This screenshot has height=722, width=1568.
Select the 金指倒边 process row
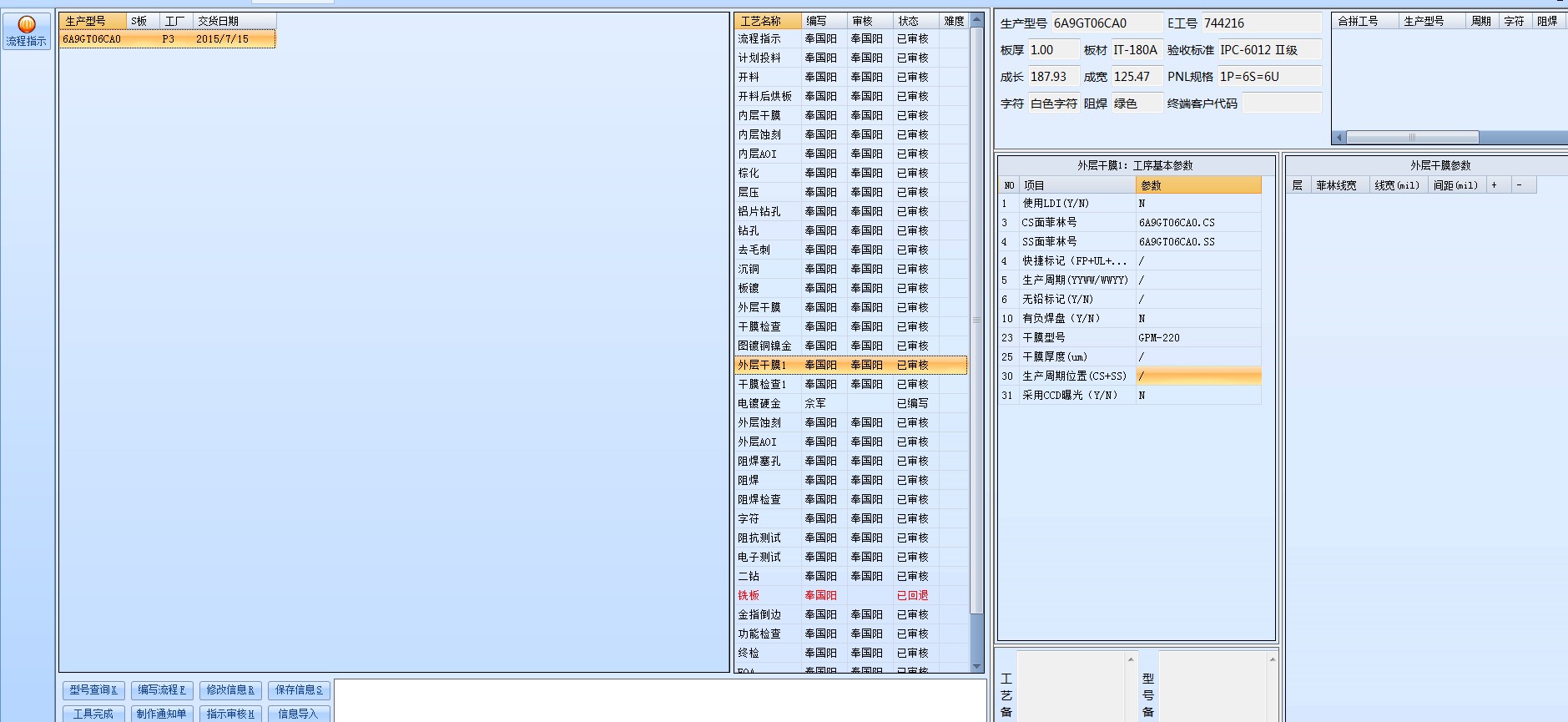(x=851, y=615)
